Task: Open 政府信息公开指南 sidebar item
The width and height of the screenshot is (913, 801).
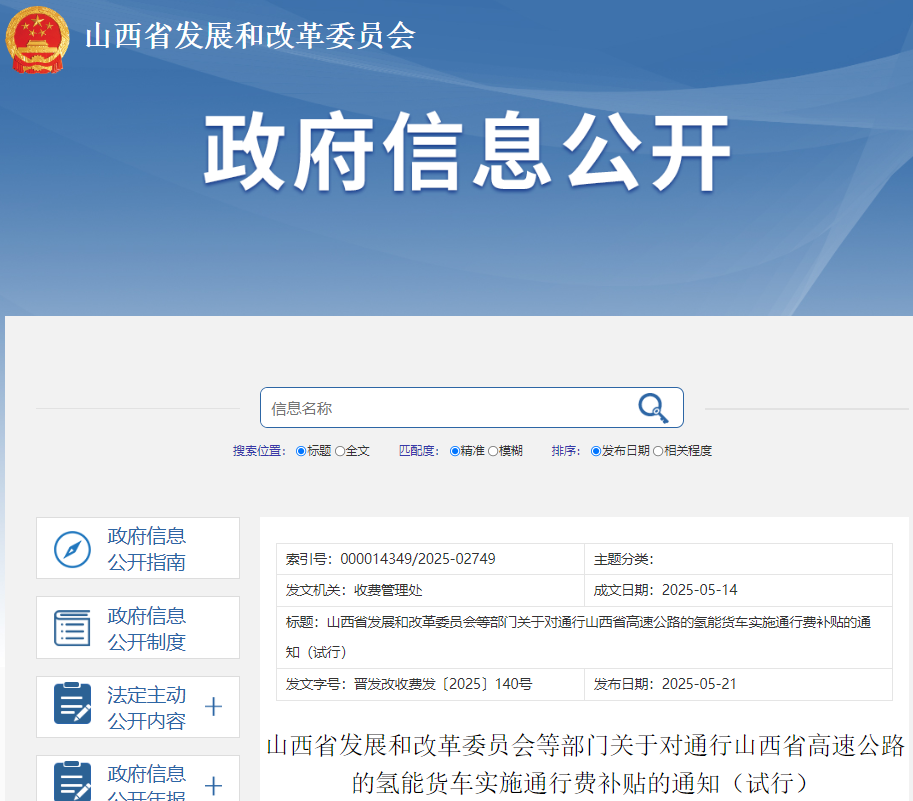Action: [147, 549]
